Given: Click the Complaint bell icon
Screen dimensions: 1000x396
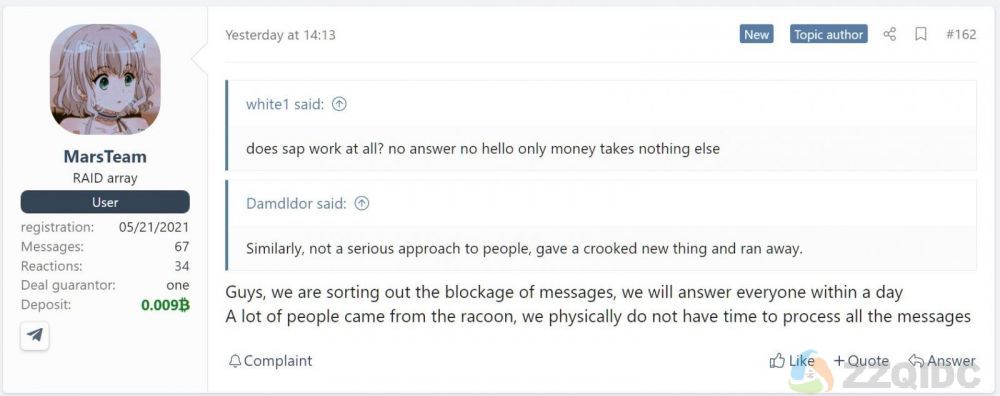Looking at the screenshot, I should point(235,361).
